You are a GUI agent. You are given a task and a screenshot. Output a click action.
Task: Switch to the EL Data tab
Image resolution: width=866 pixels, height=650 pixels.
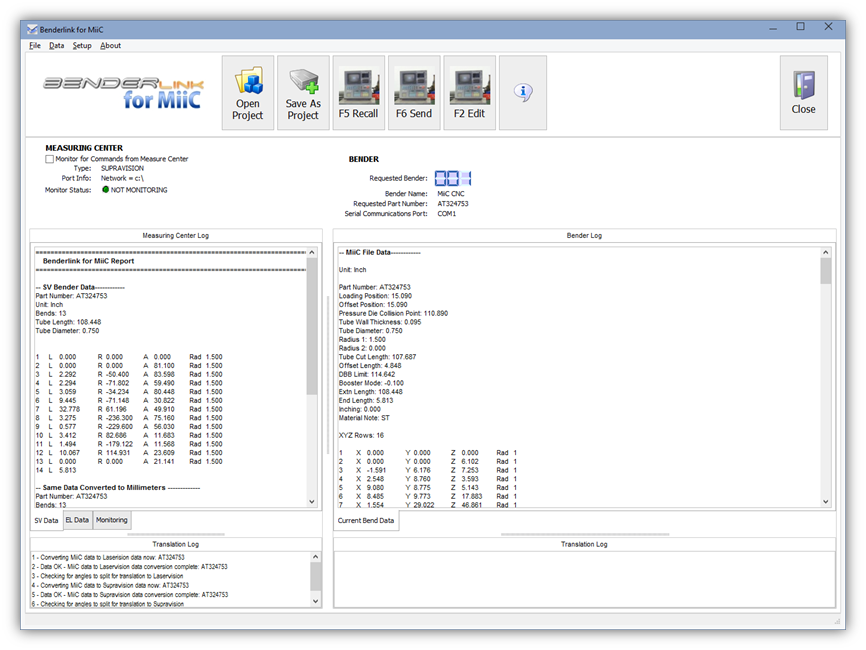[77, 520]
